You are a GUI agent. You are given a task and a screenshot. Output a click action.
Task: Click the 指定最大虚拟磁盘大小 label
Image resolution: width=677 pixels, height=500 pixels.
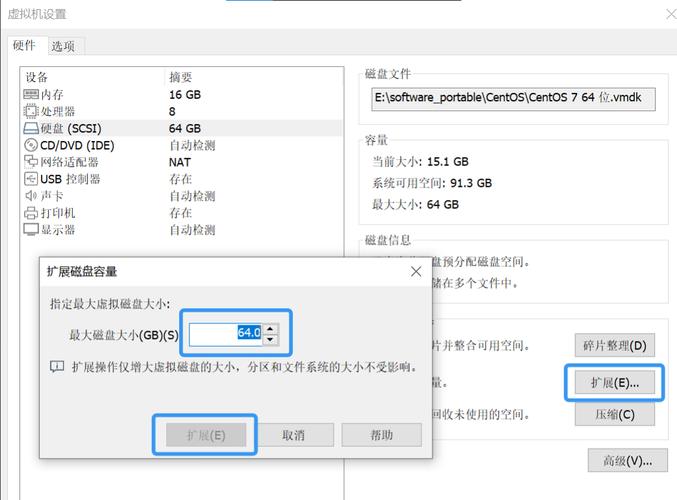coord(110,304)
